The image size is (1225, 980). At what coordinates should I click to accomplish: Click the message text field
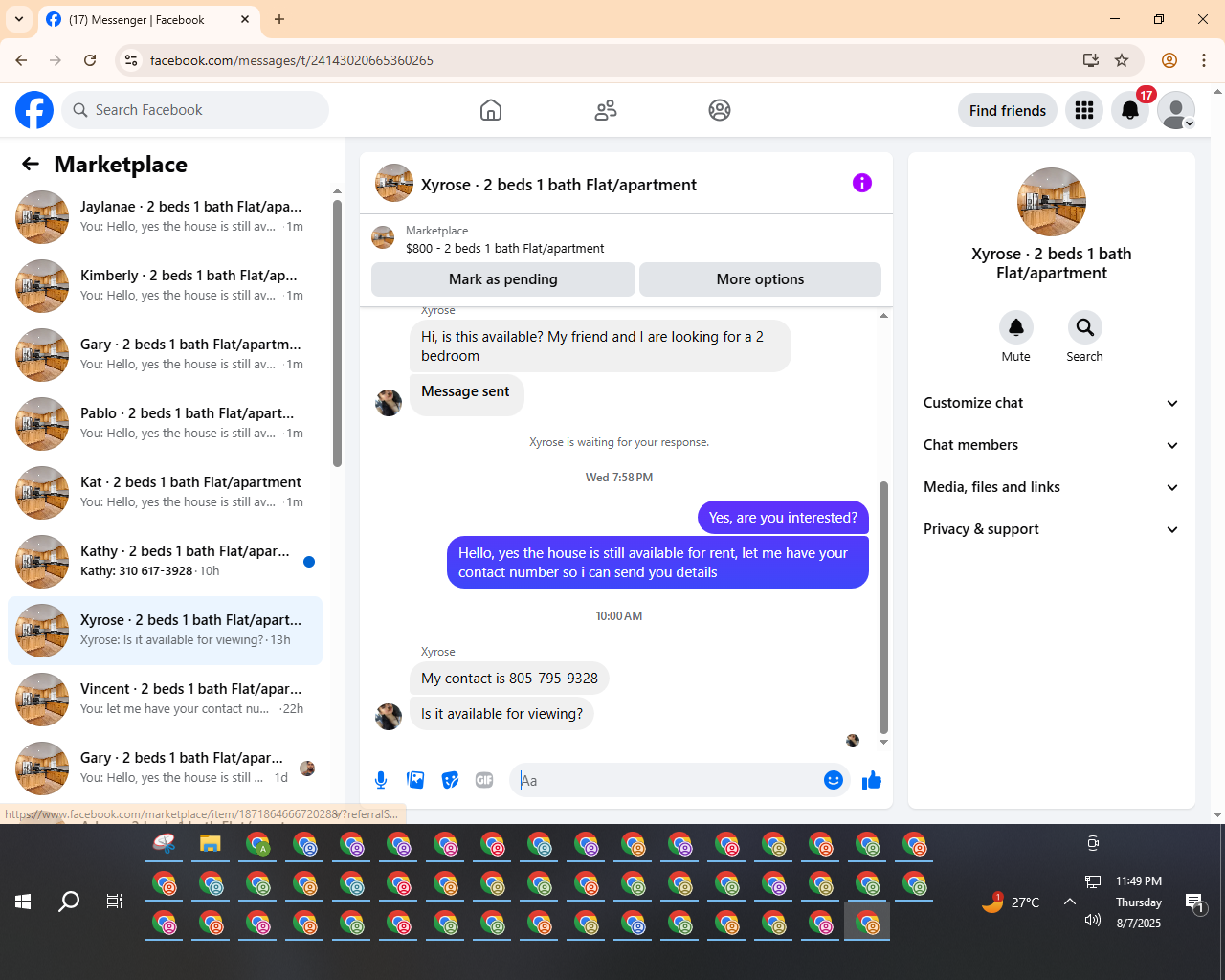pos(668,780)
